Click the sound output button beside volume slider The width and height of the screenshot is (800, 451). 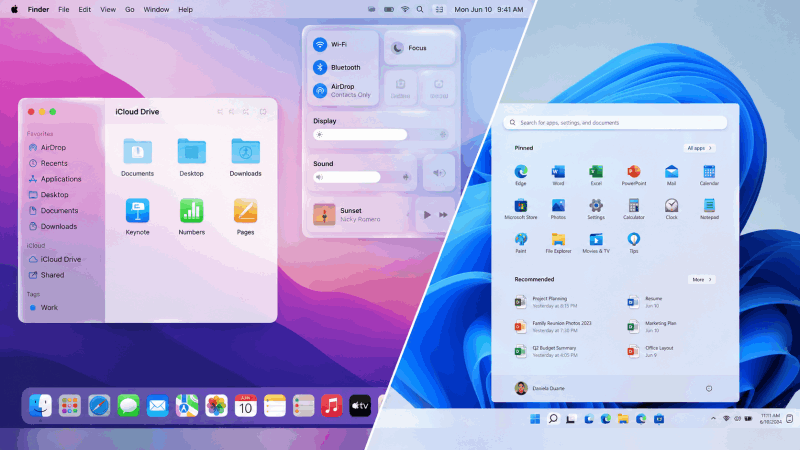coord(439,173)
